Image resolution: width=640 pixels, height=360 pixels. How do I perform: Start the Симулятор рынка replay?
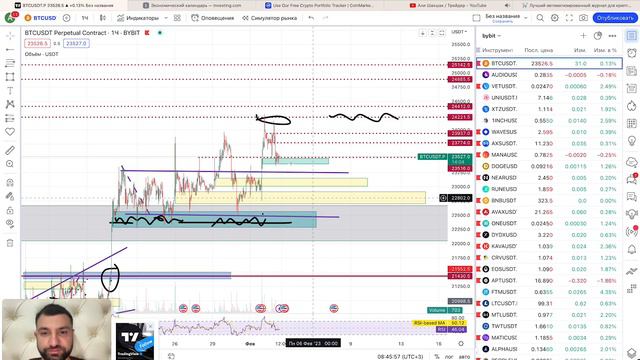pyautogui.click(x=269, y=18)
